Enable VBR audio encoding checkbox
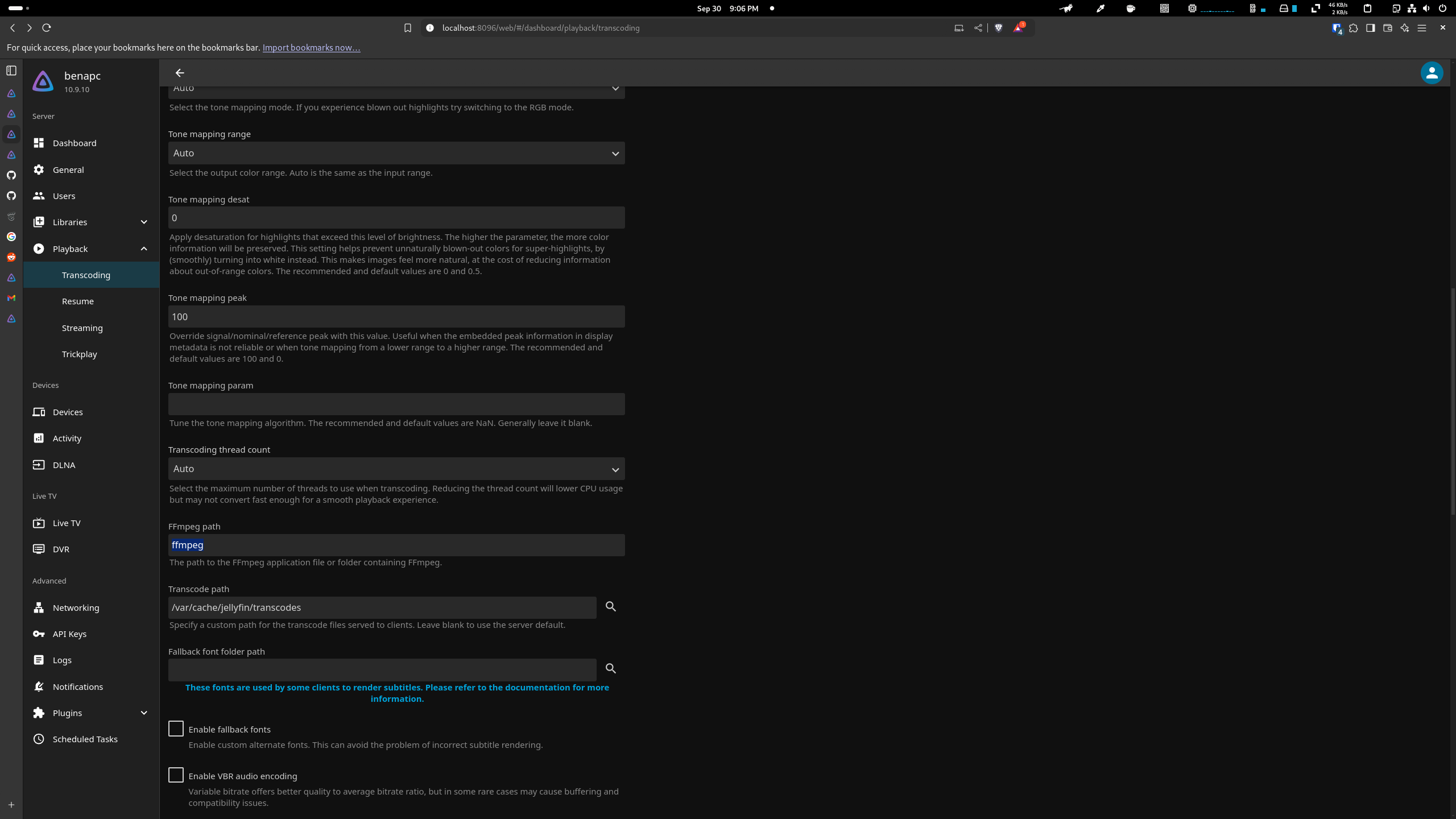The height and width of the screenshot is (819, 1456). tap(176, 776)
